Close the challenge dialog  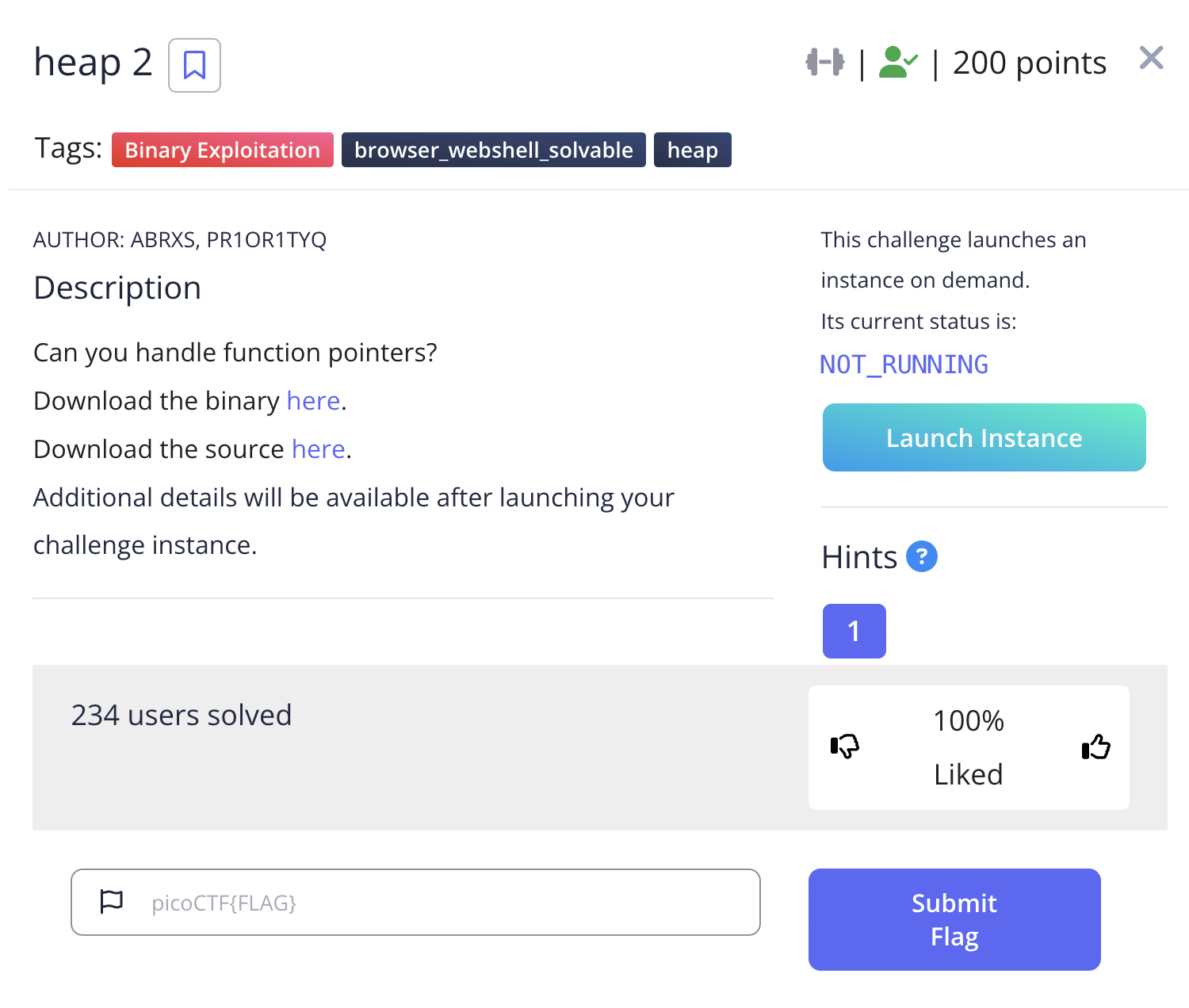1151,58
